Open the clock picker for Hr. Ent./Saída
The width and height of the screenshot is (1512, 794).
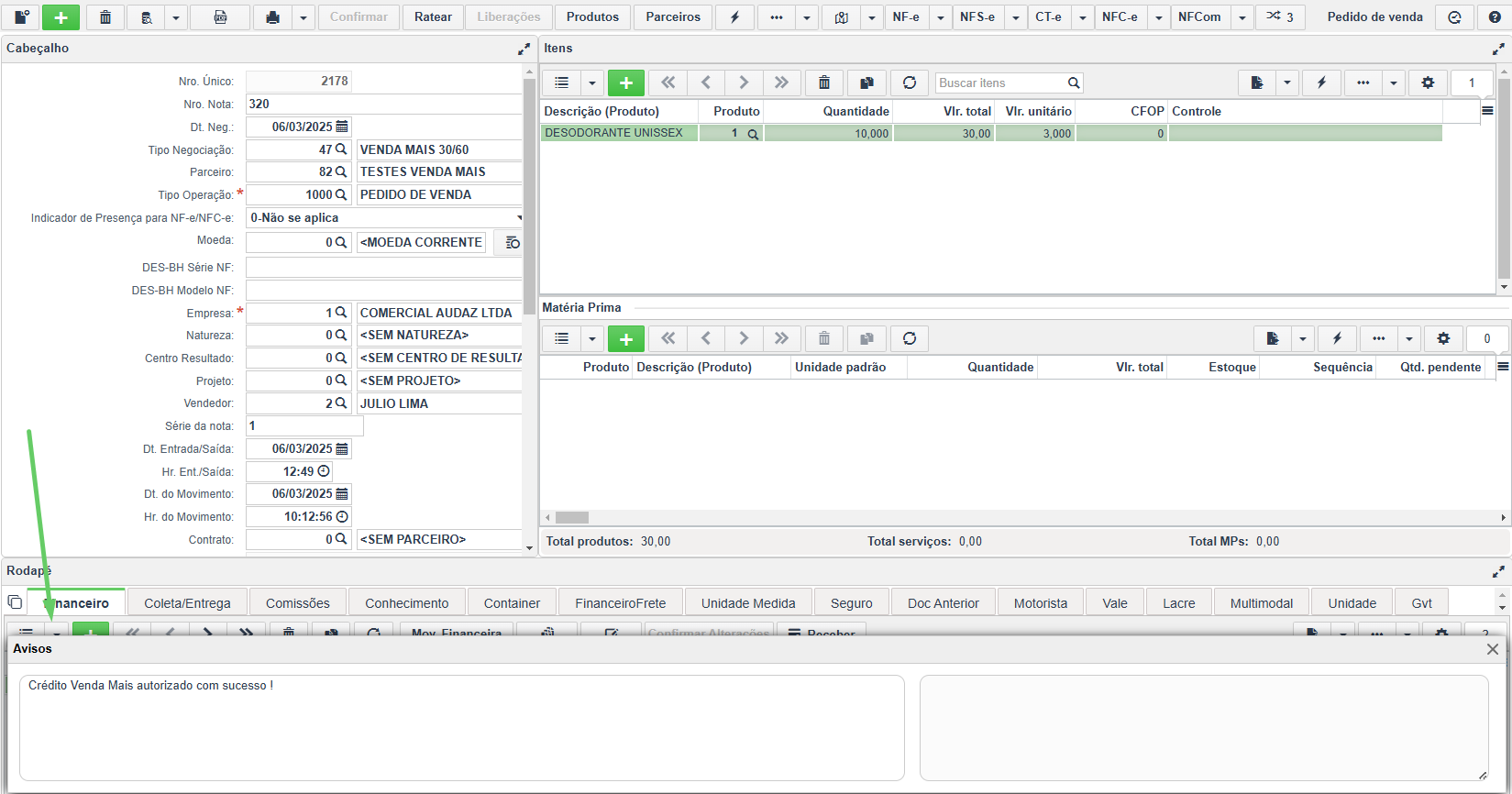[x=324, y=471]
